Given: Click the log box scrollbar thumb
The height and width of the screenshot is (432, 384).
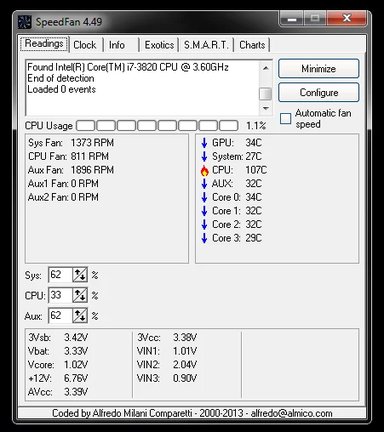Looking at the screenshot, I should 265,94.
